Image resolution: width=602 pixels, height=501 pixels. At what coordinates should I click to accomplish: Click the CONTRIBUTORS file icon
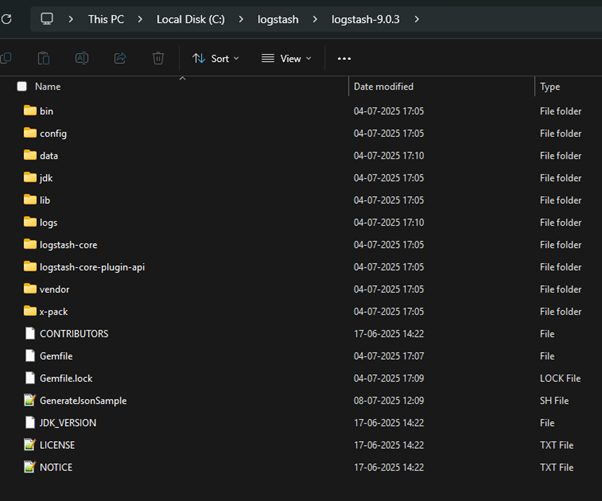(30, 333)
